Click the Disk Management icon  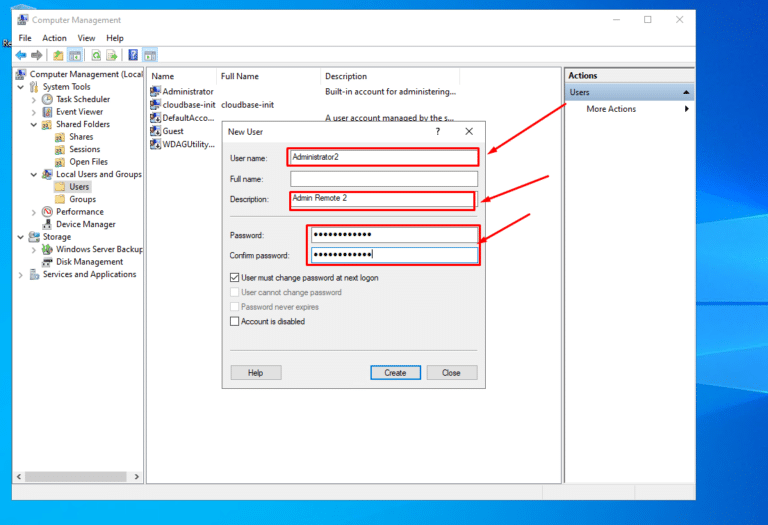click(47, 262)
